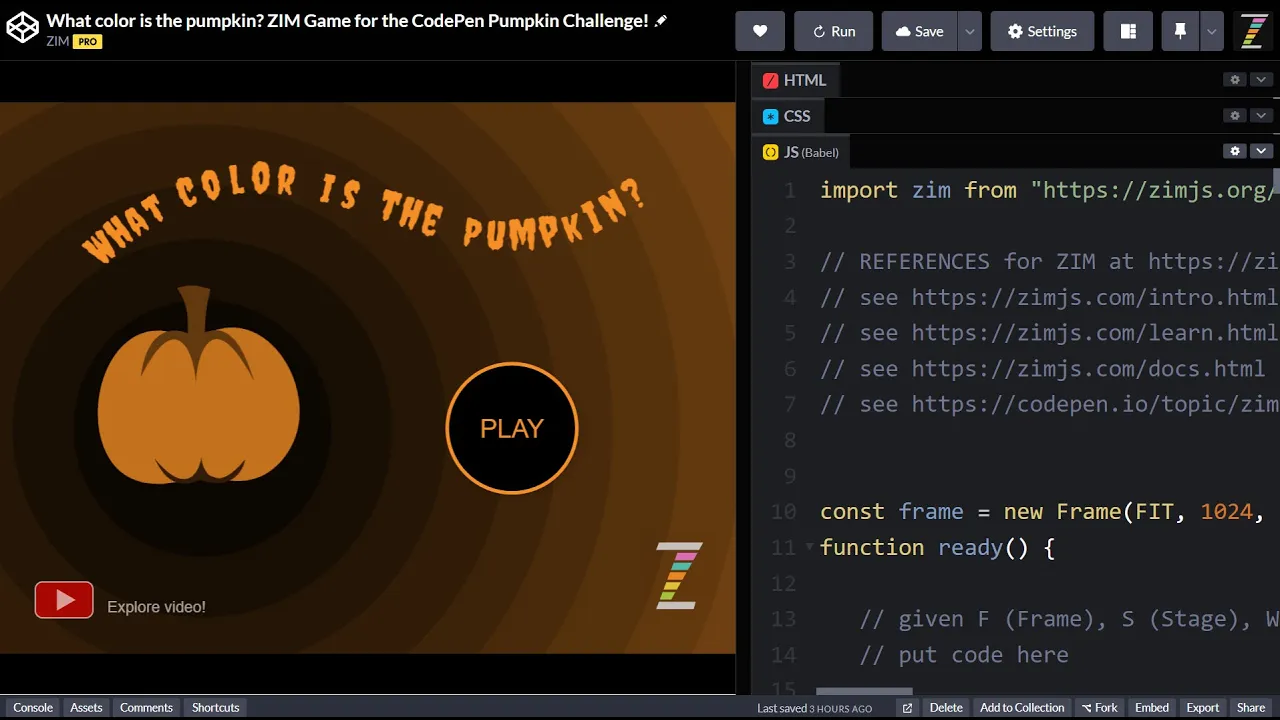The image size is (1280, 720).
Task: Click the ZIM logo in the preview
Action: pyautogui.click(x=679, y=575)
